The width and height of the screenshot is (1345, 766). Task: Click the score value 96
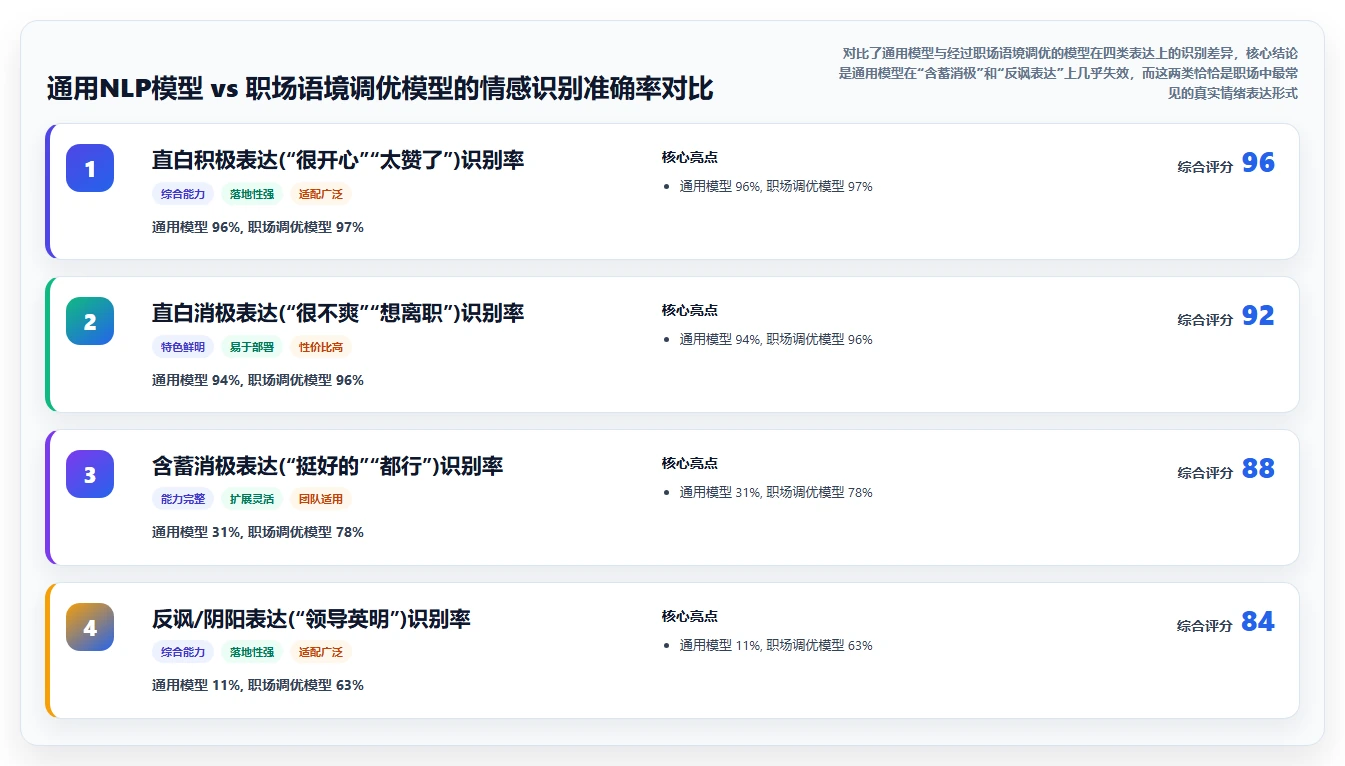click(x=1258, y=163)
